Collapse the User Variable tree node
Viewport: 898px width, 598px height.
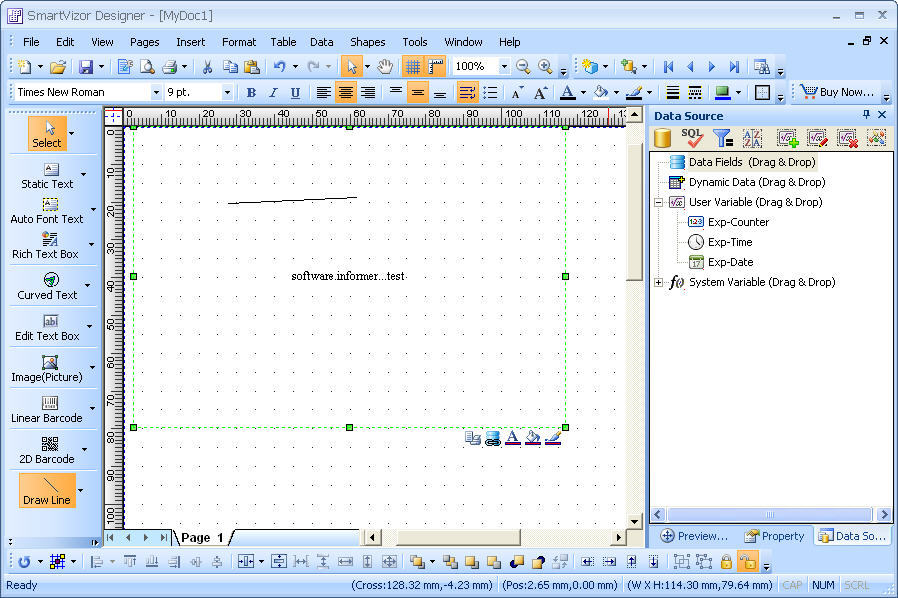(659, 202)
